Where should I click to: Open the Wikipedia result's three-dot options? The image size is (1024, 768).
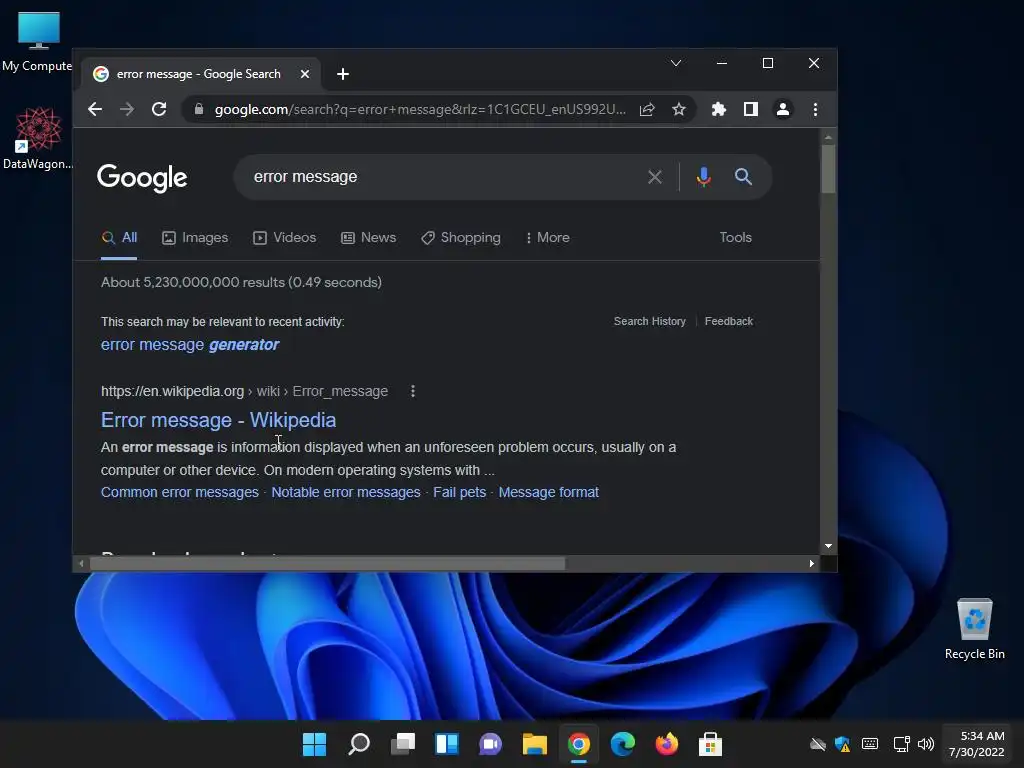coord(413,391)
